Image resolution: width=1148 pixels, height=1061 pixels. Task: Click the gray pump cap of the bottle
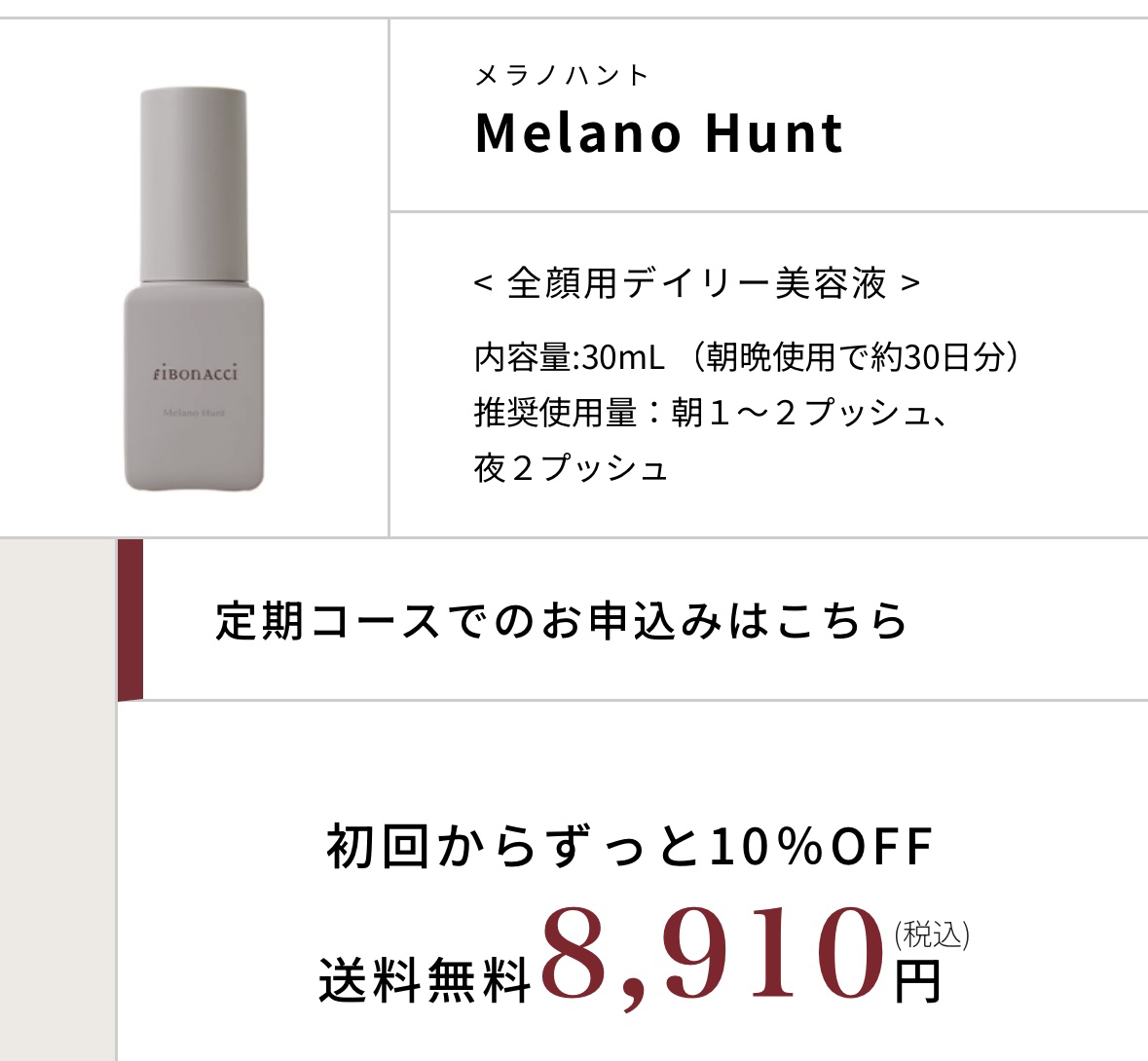[194, 185]
